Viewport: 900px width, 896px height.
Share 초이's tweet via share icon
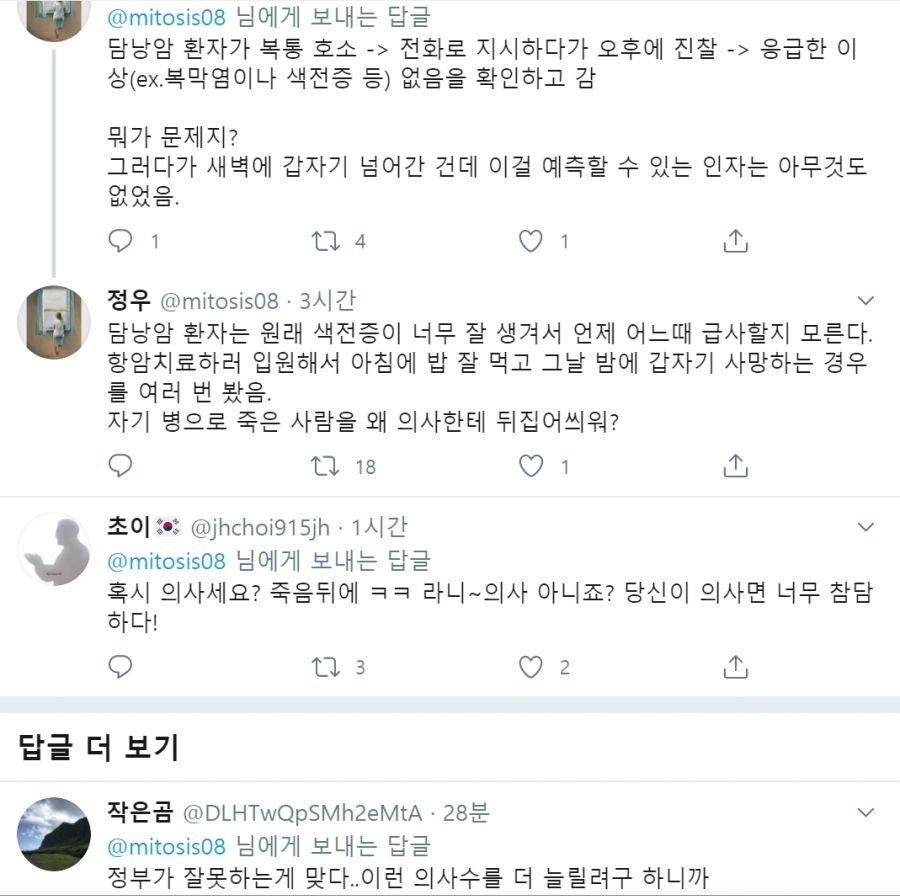tap(735, 667)
